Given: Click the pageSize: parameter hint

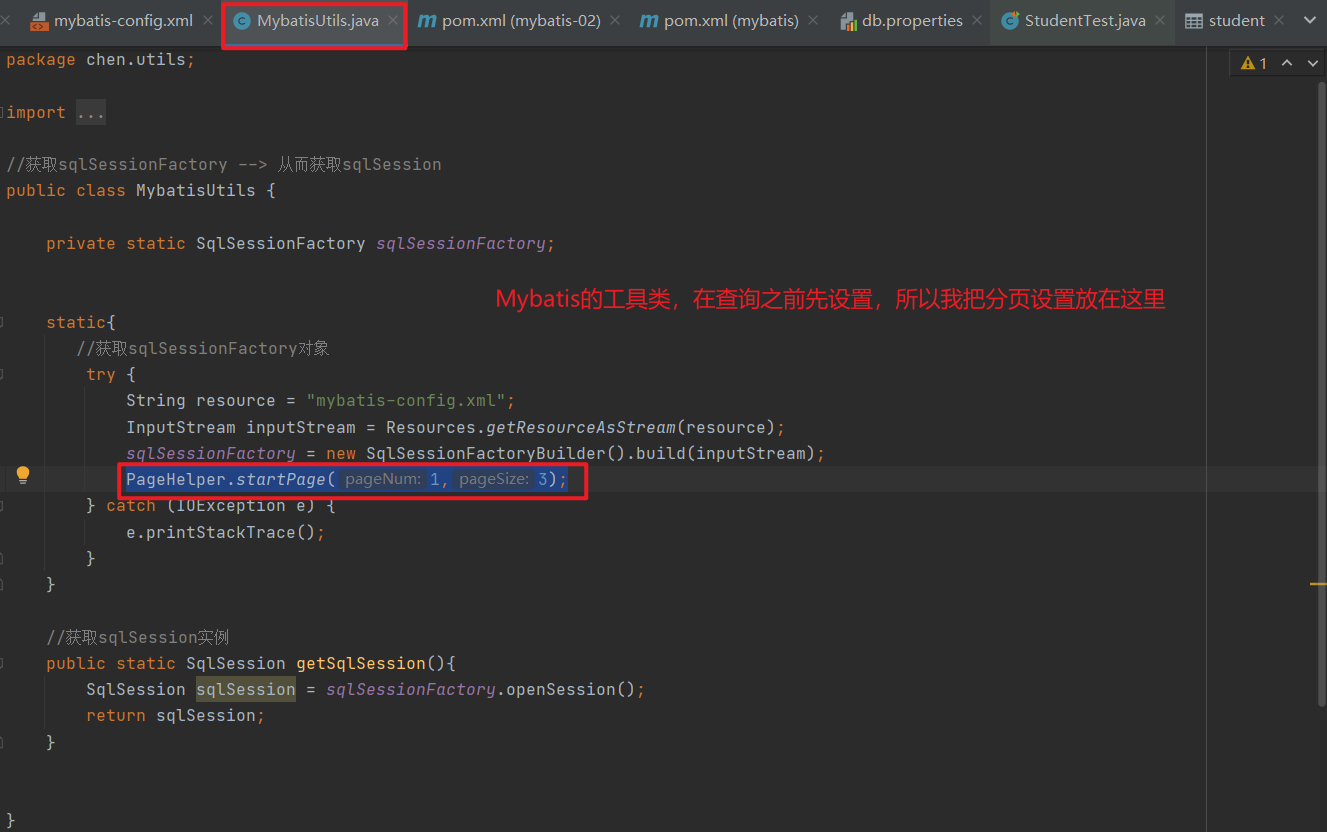Looking at the screenshot, I should click(493, 480).
